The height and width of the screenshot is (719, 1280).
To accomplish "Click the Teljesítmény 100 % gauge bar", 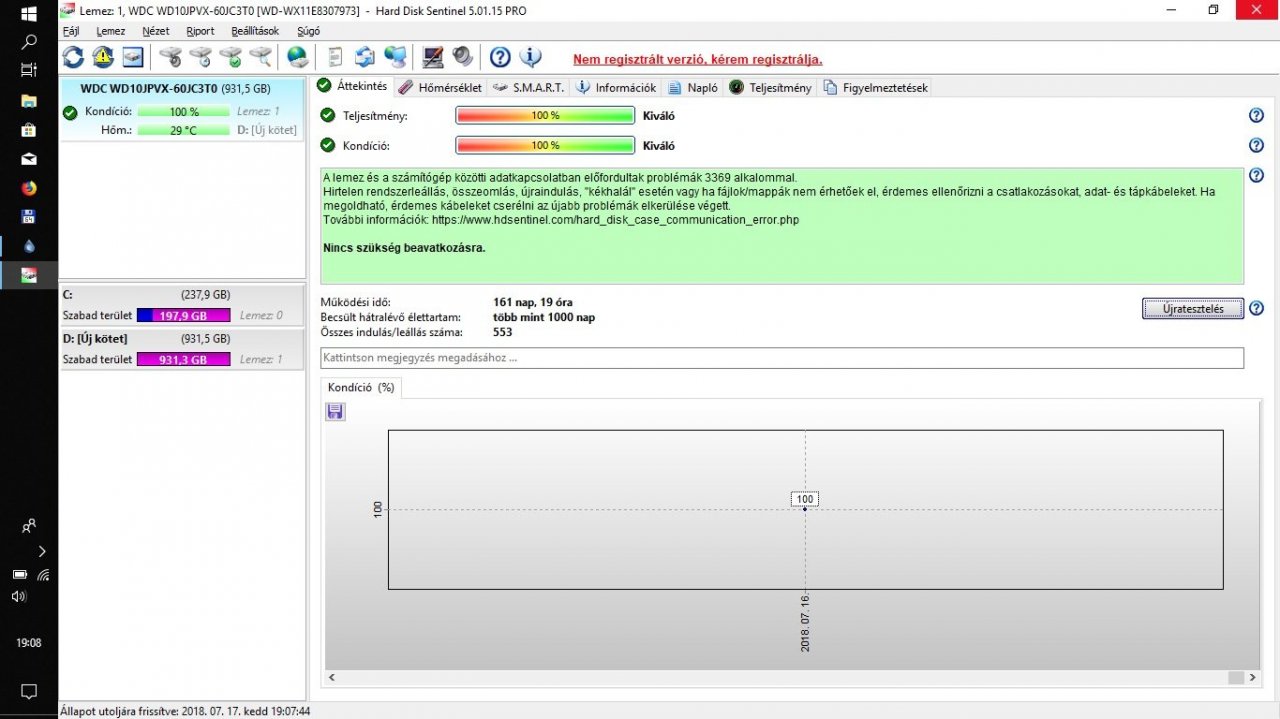I will pos(545,116).
